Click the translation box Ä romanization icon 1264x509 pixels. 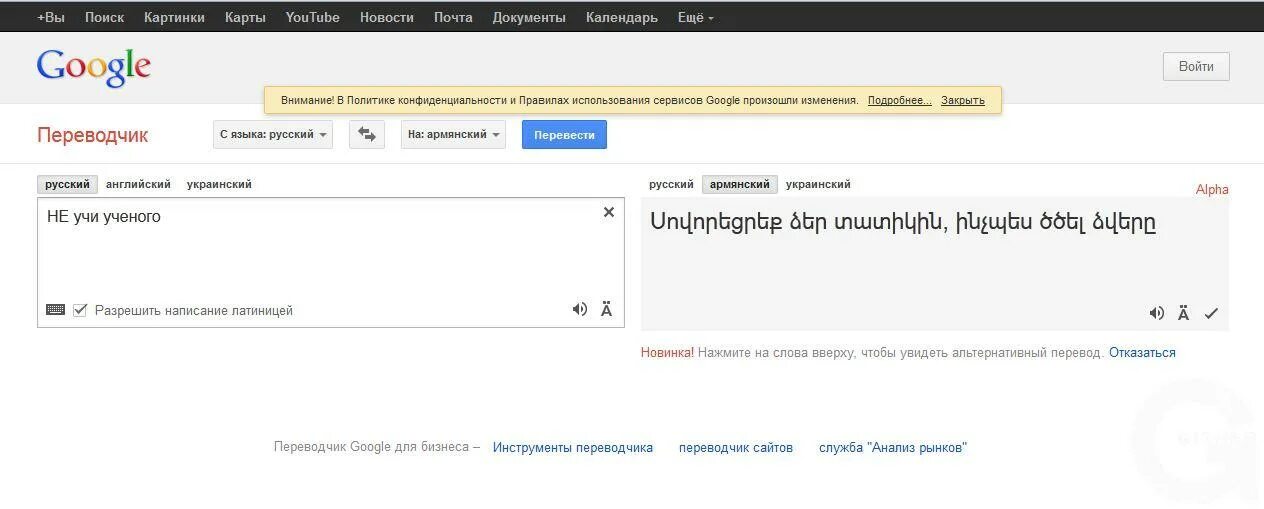[1183, 313]
